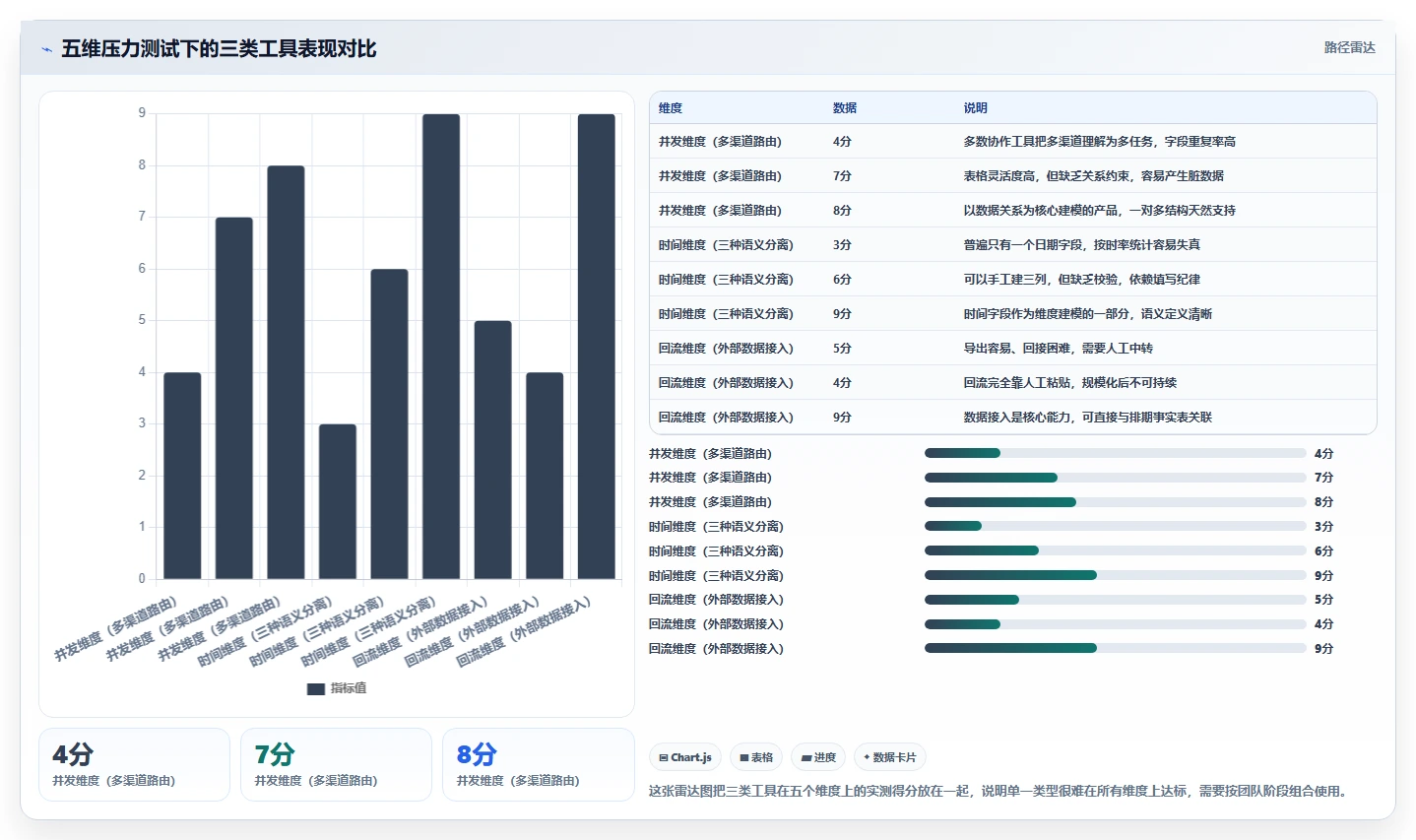Select the 表格 chip
1416x840 pixels.
point(756,757)
